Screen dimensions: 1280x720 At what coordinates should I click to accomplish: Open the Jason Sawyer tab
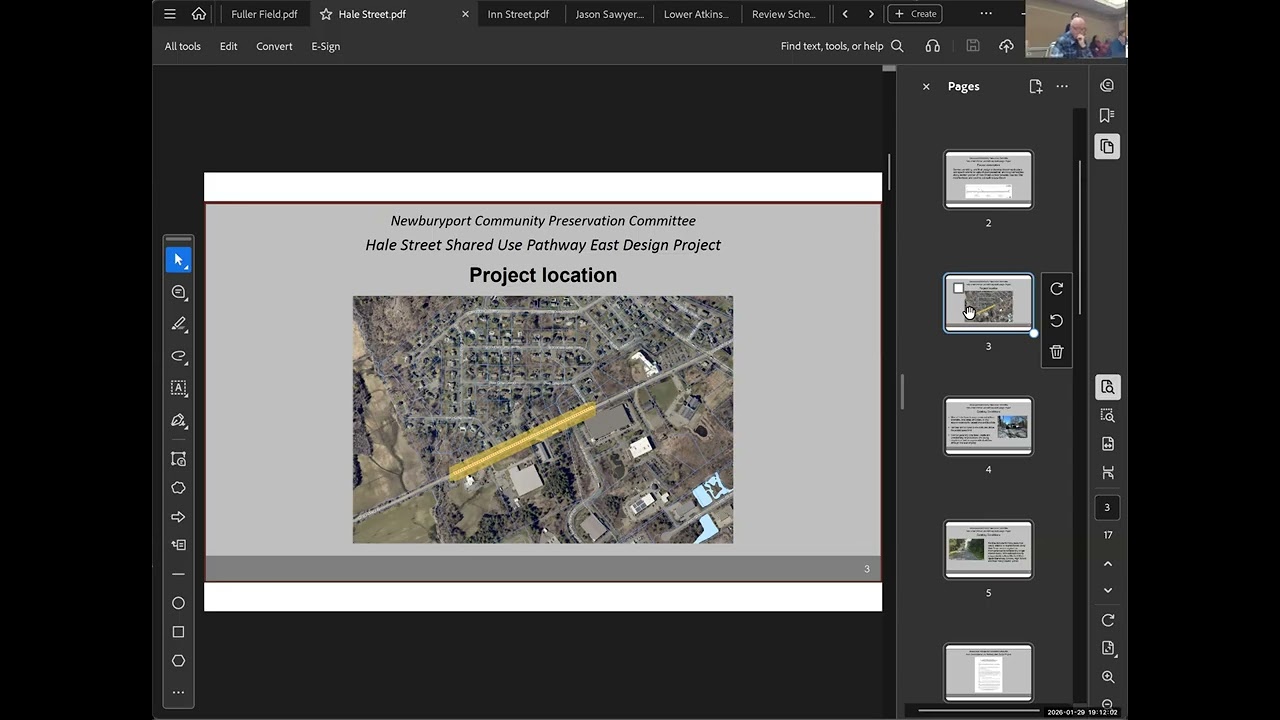coord(609,14)
